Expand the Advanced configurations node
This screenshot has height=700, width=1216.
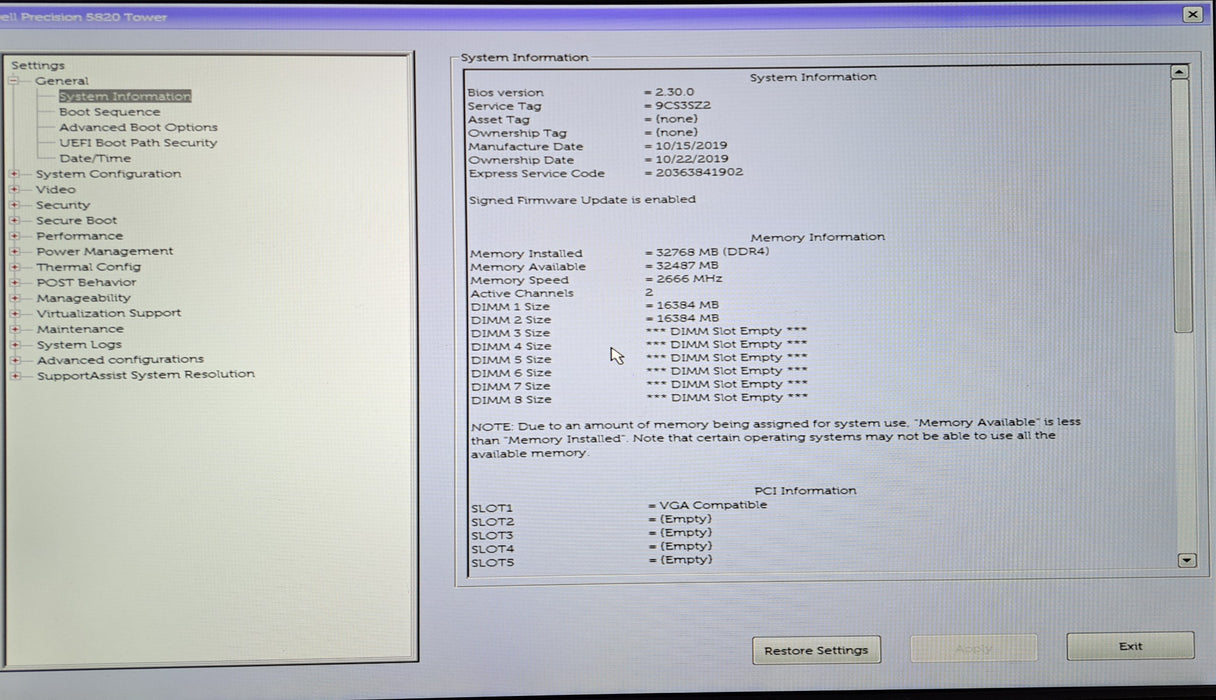click(x=15, y=360)
